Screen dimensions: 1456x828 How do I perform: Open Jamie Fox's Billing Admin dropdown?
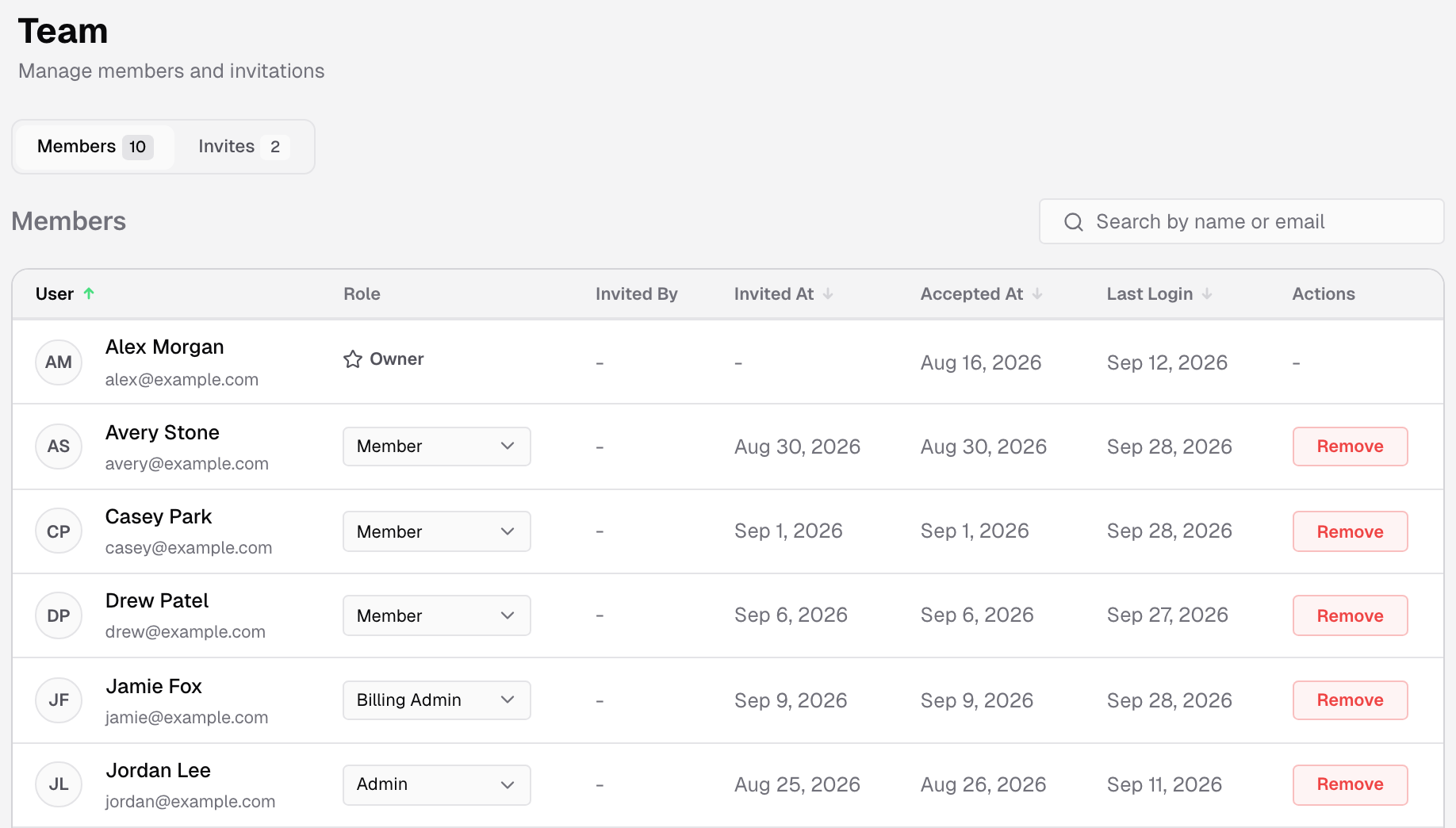[x=437, y=700]
